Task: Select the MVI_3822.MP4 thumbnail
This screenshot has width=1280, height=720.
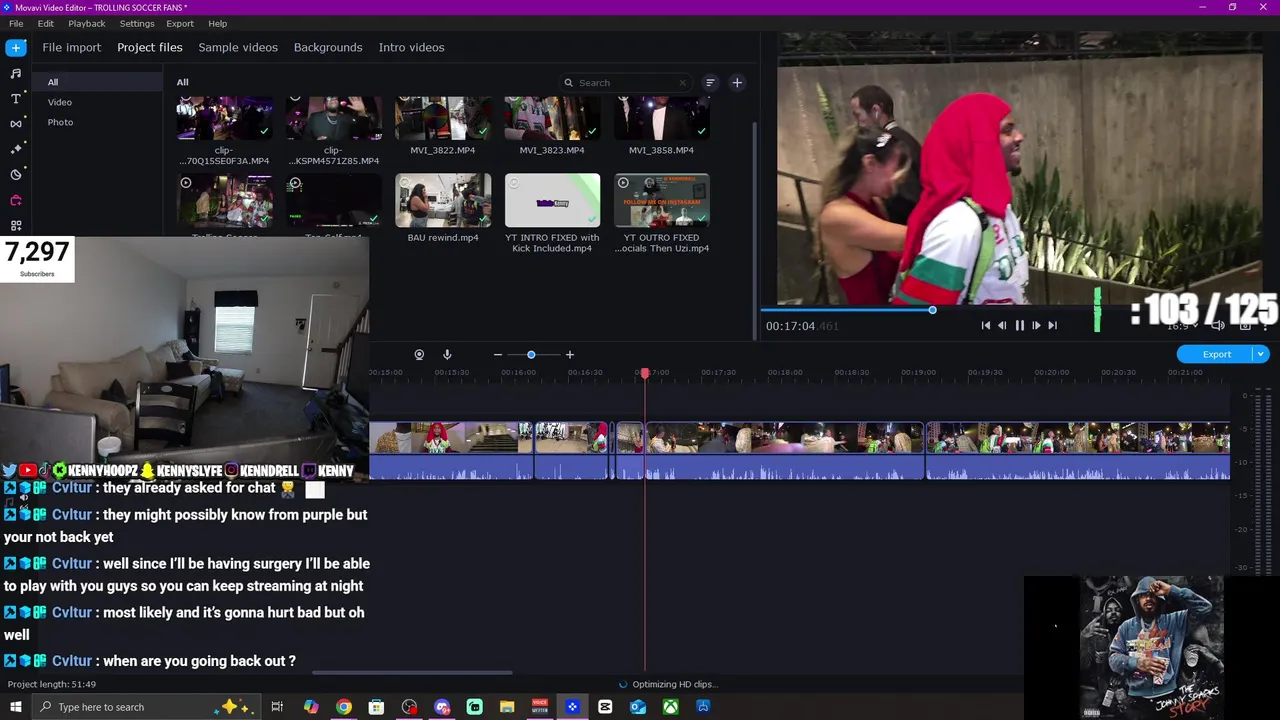Action: pos(443,118)
